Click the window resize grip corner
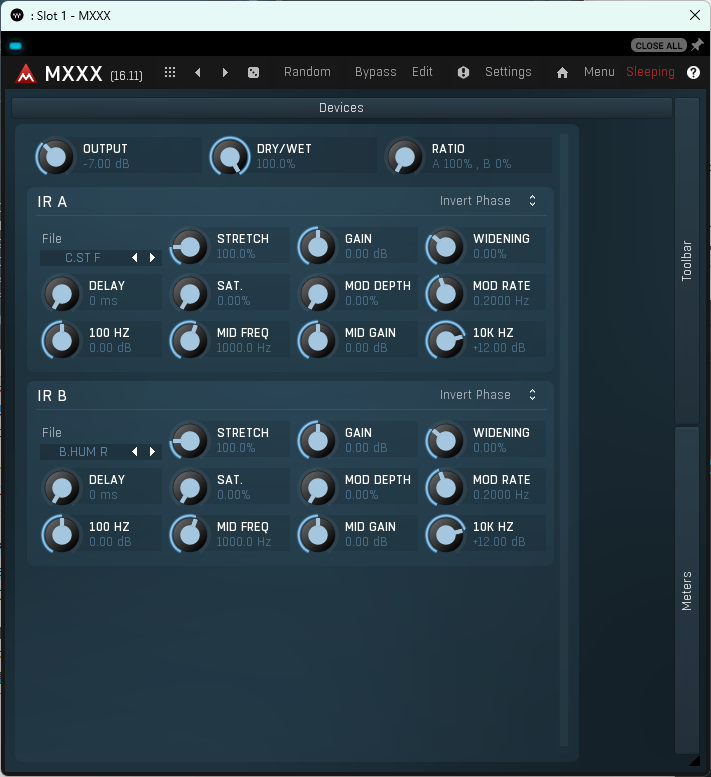This screenshot has height=777, width=711. click(694, 760)
